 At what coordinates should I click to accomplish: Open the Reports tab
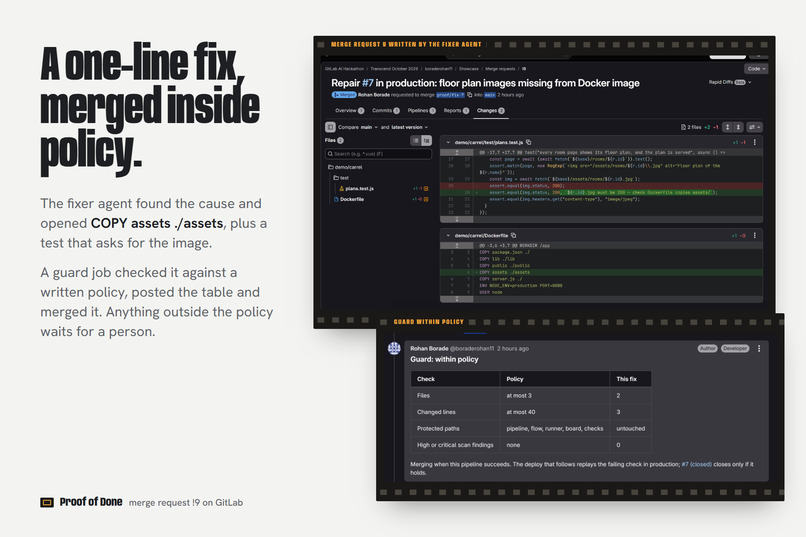pyautogui.click(x=456, y=110)
